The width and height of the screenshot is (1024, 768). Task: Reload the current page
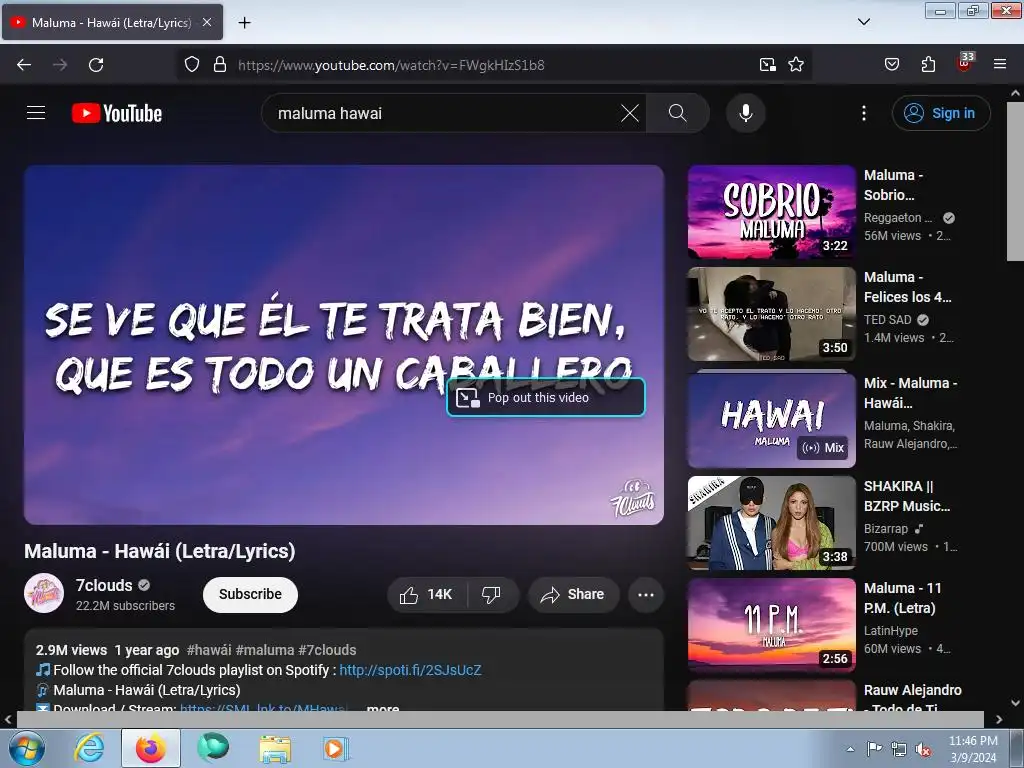click(96, 65)
